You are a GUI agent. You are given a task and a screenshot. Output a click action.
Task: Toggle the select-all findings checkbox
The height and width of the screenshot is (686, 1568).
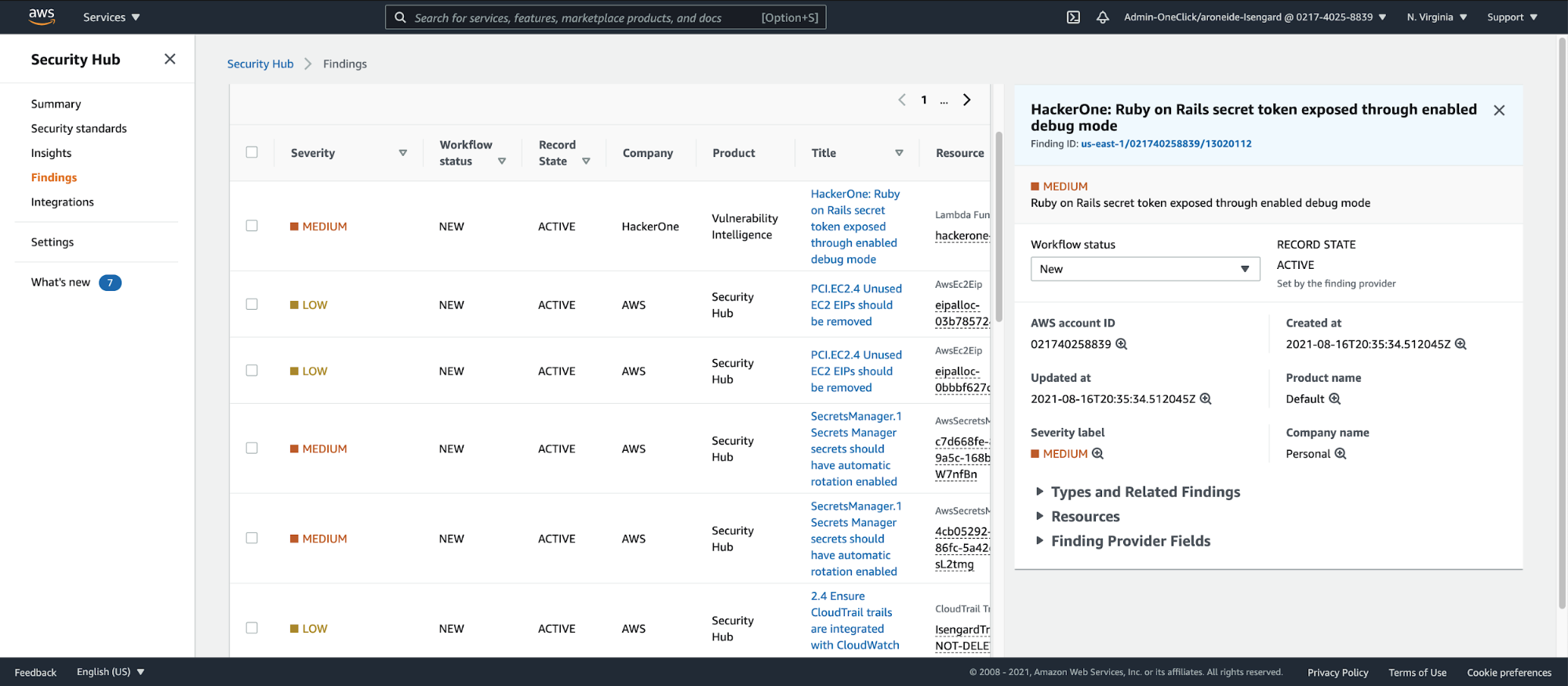pos(252,152)
